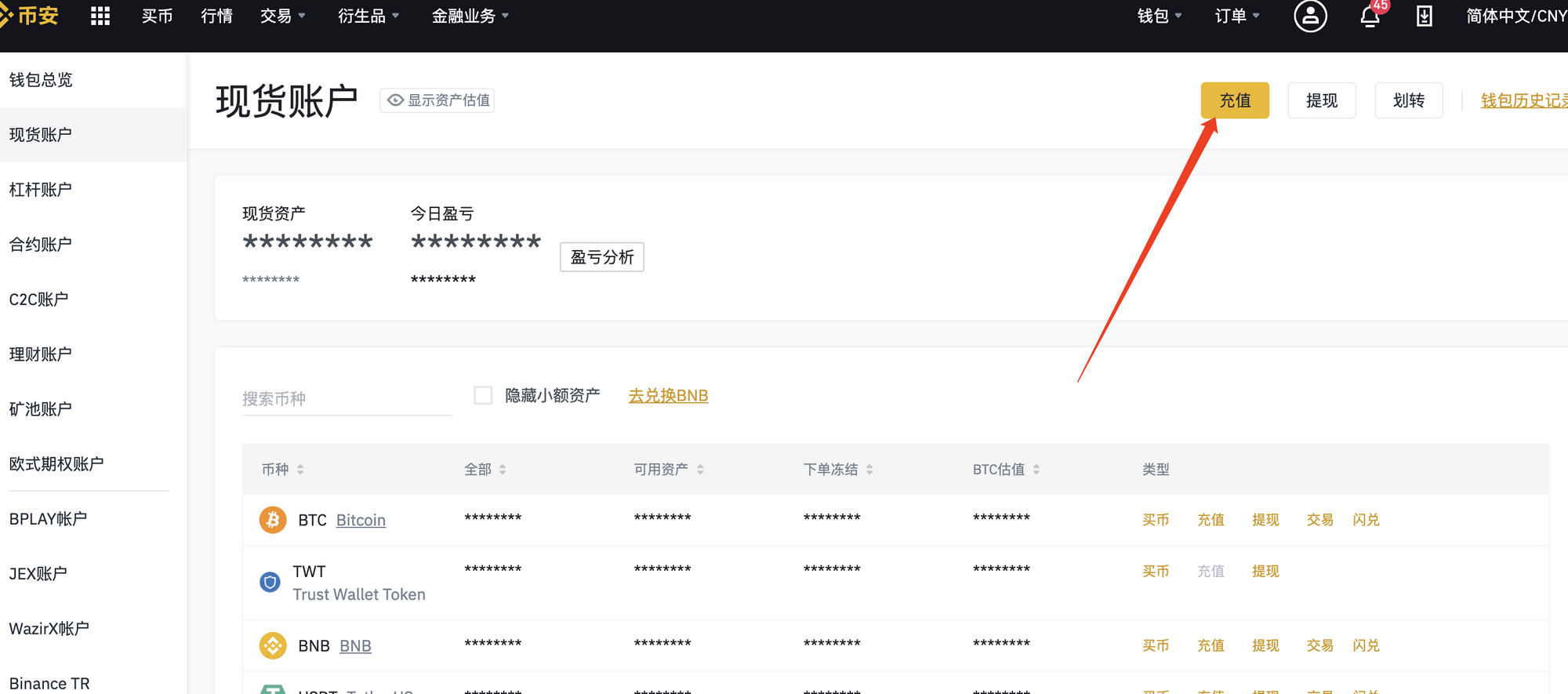Select BPLAY帐户 in sidebar
1568x694 pixels.
click(93, 519)
